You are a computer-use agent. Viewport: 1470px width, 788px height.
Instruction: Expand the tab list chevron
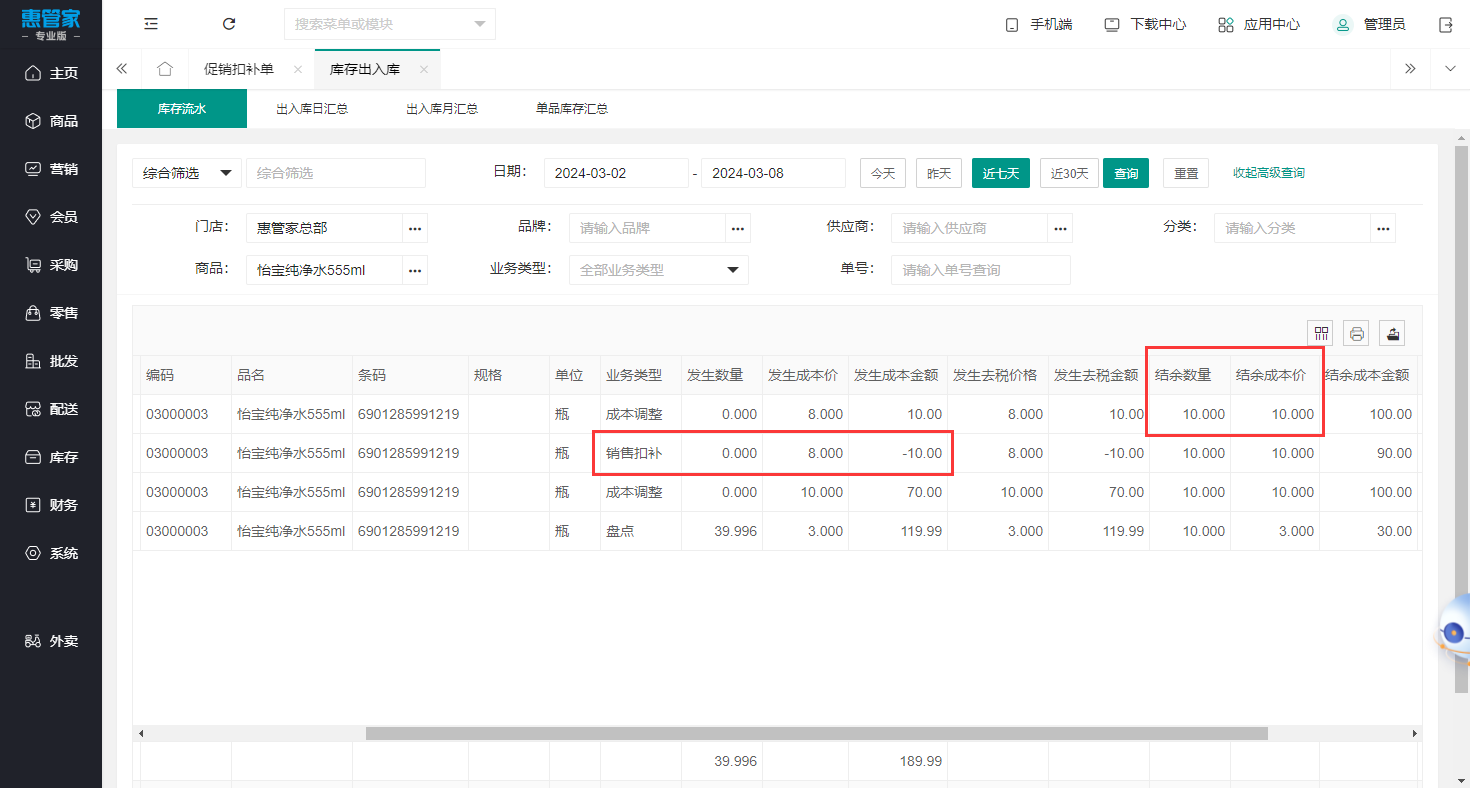(x=1450, y=69)
